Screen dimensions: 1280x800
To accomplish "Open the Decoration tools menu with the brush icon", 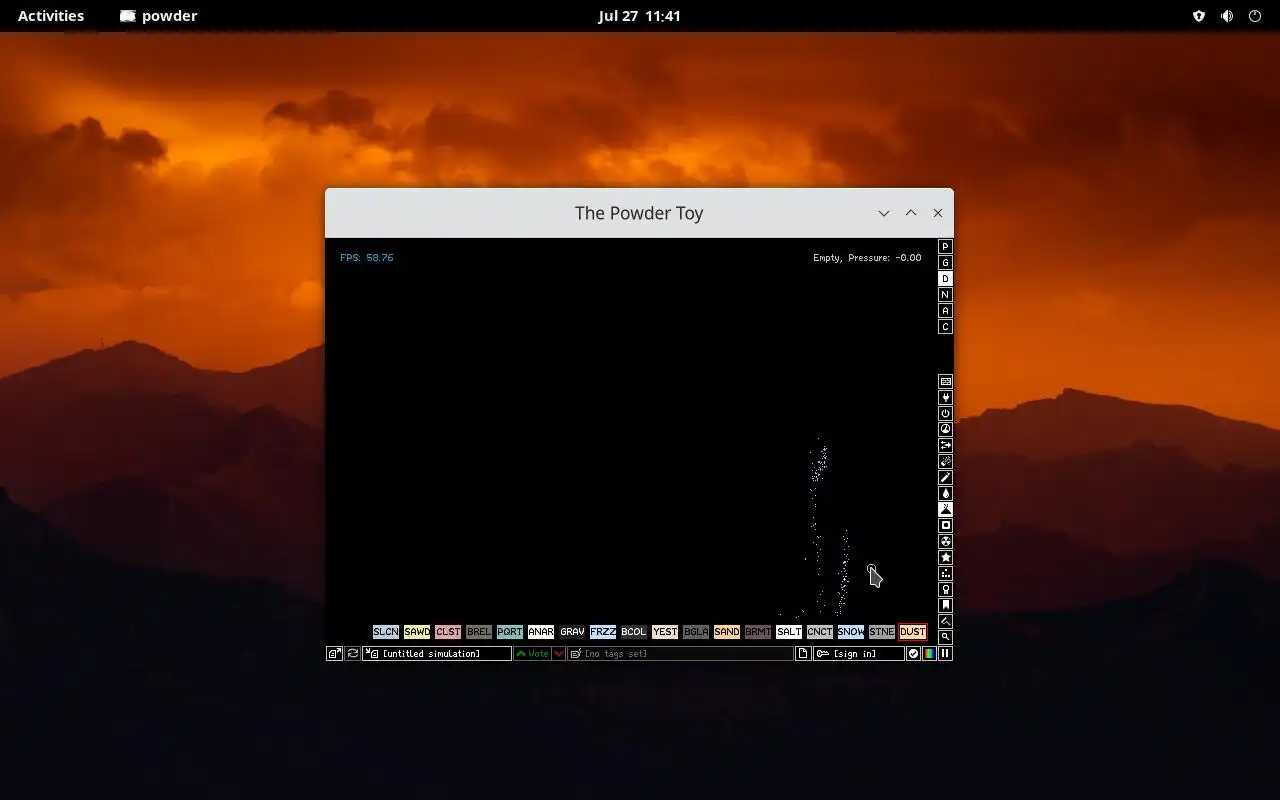I will click(945, 622).
